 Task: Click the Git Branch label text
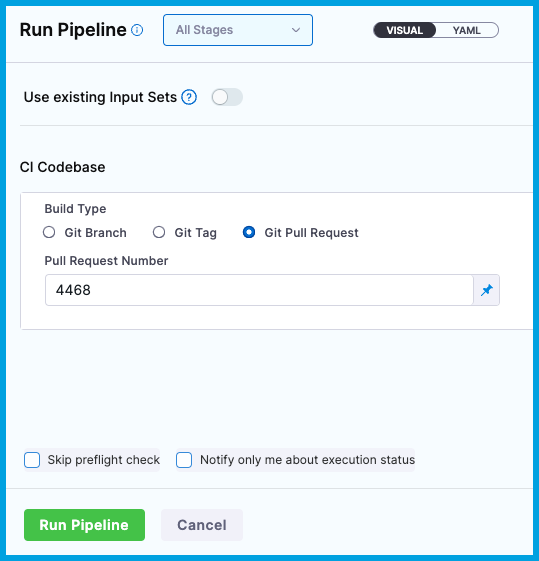(x=95, y=233)
